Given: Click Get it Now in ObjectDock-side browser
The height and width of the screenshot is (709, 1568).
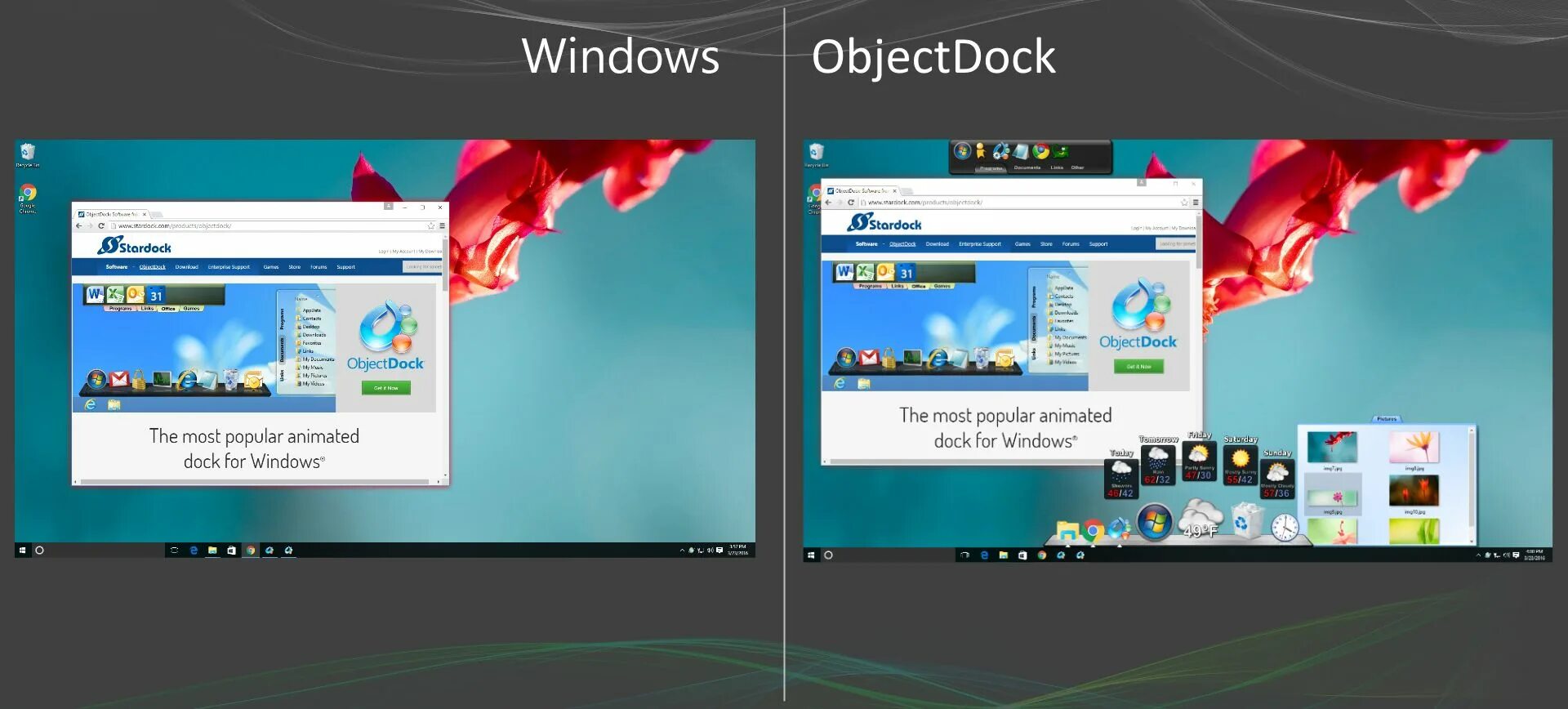Looking at the screenshot, I should pos(1138,367).
